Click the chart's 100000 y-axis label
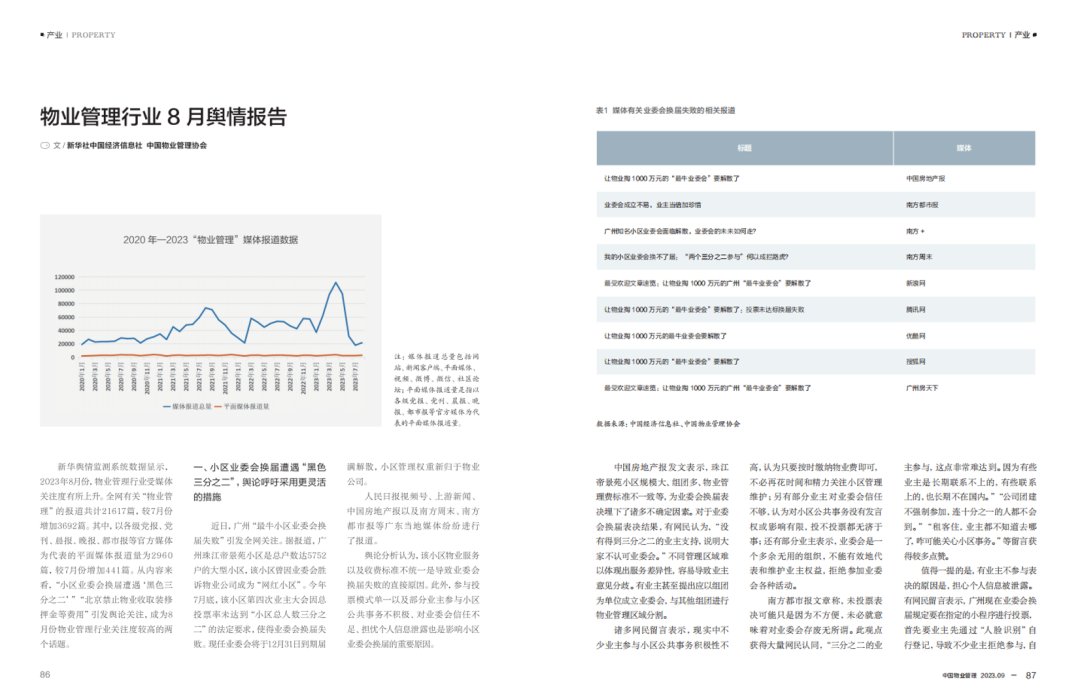 point(64,290)
